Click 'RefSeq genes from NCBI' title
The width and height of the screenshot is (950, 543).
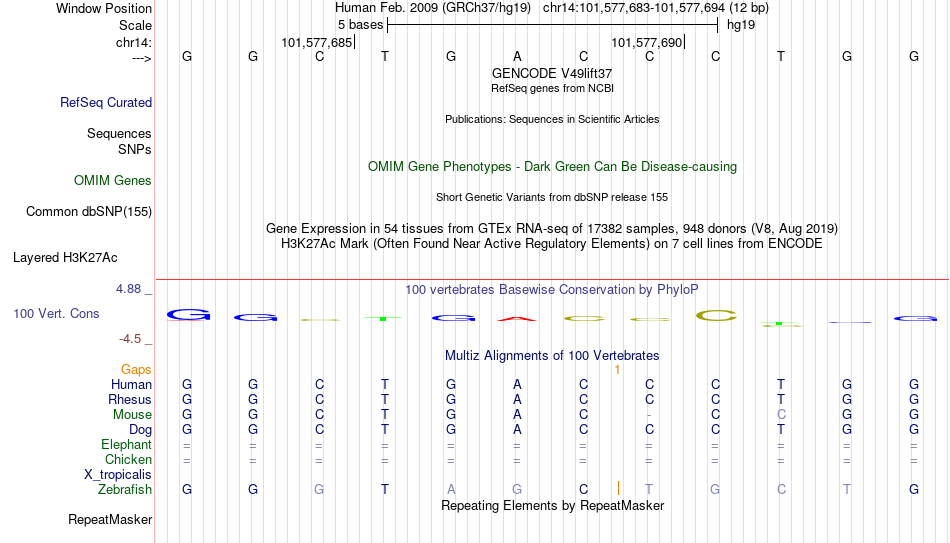click(552, 88)
